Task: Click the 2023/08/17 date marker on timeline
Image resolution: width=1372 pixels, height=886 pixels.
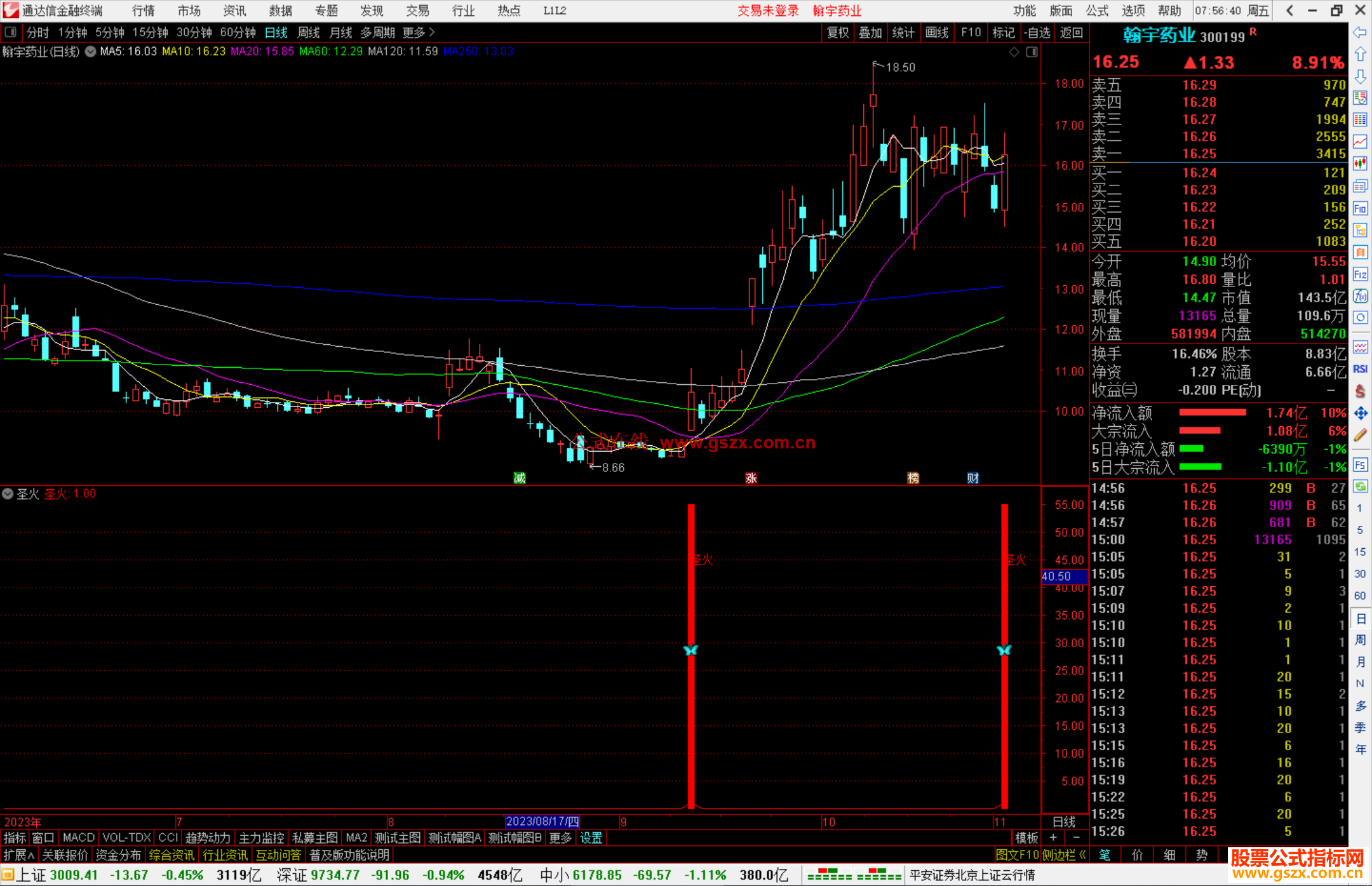Action: 542,821
